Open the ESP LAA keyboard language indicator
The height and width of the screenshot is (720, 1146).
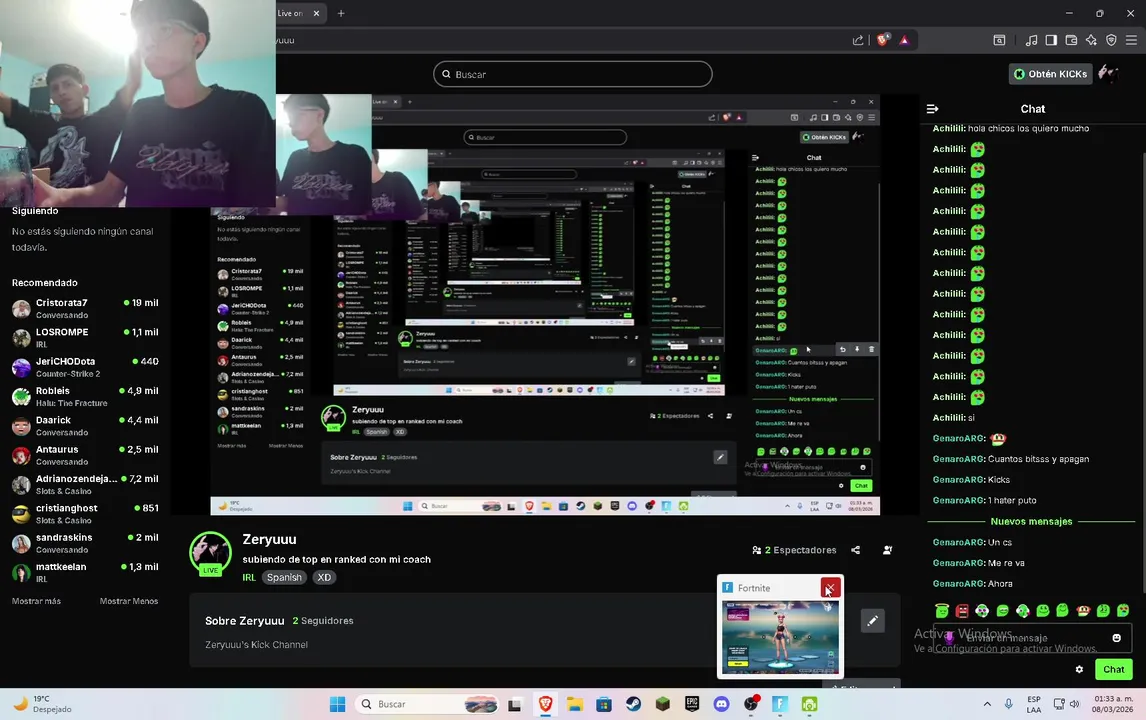pyautogui.click(x=1033, y=704)
